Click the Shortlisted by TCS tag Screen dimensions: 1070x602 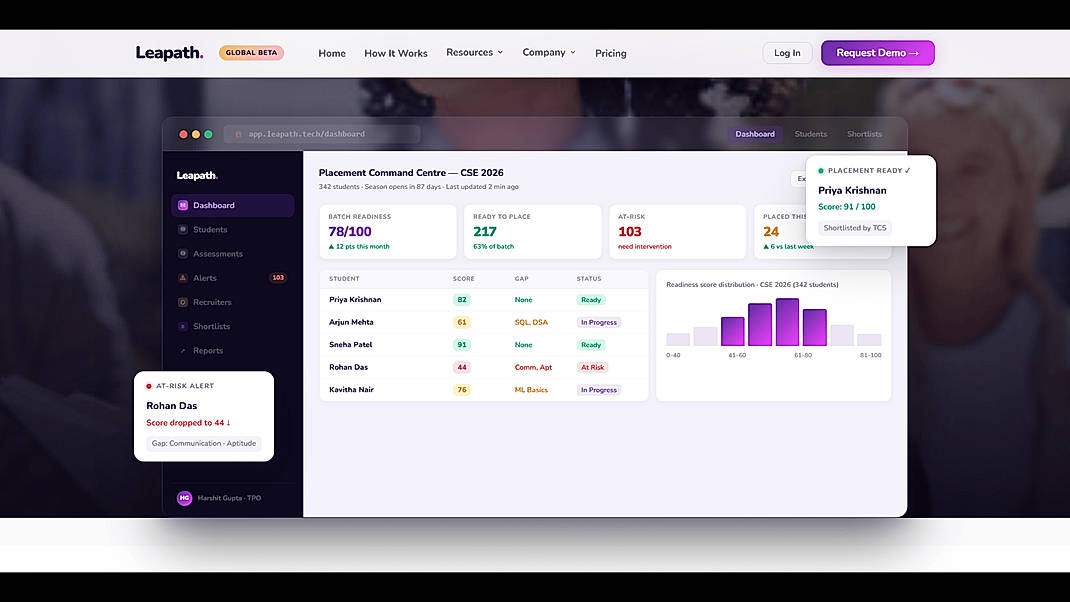tap(854, 228)
